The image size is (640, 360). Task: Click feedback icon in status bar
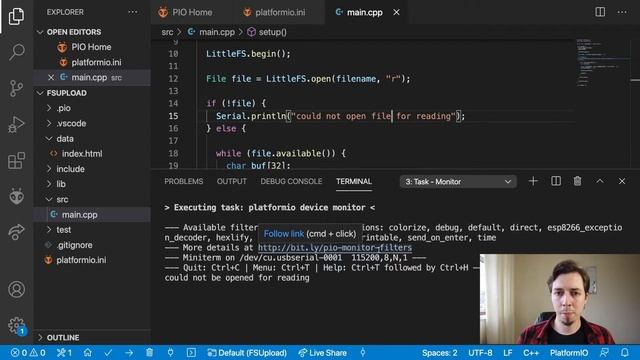pyautogui.click(x=604, y=353)
